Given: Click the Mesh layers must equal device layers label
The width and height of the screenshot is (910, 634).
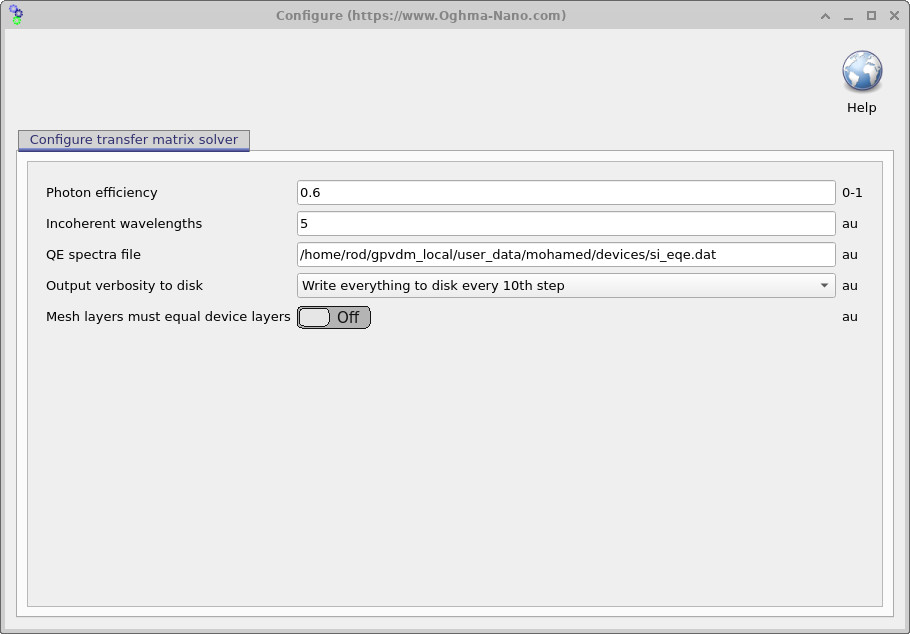Looking at the screenshot, I should [167, 317].
